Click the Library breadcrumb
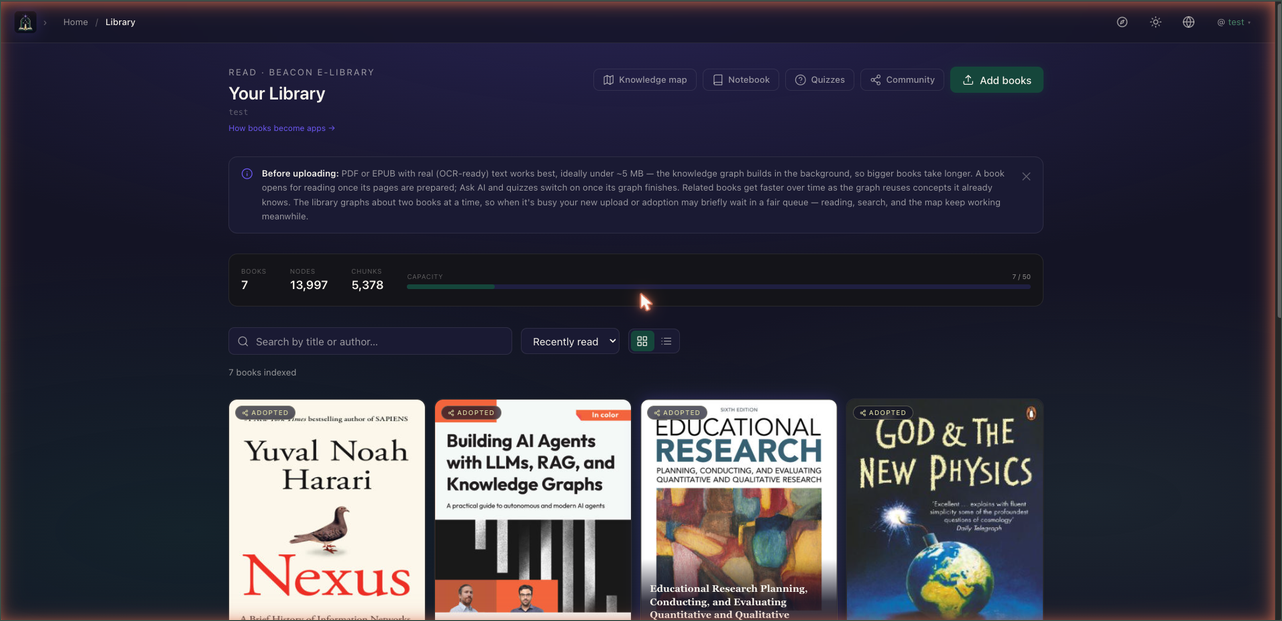The image size is (1282, 621). 120,22
